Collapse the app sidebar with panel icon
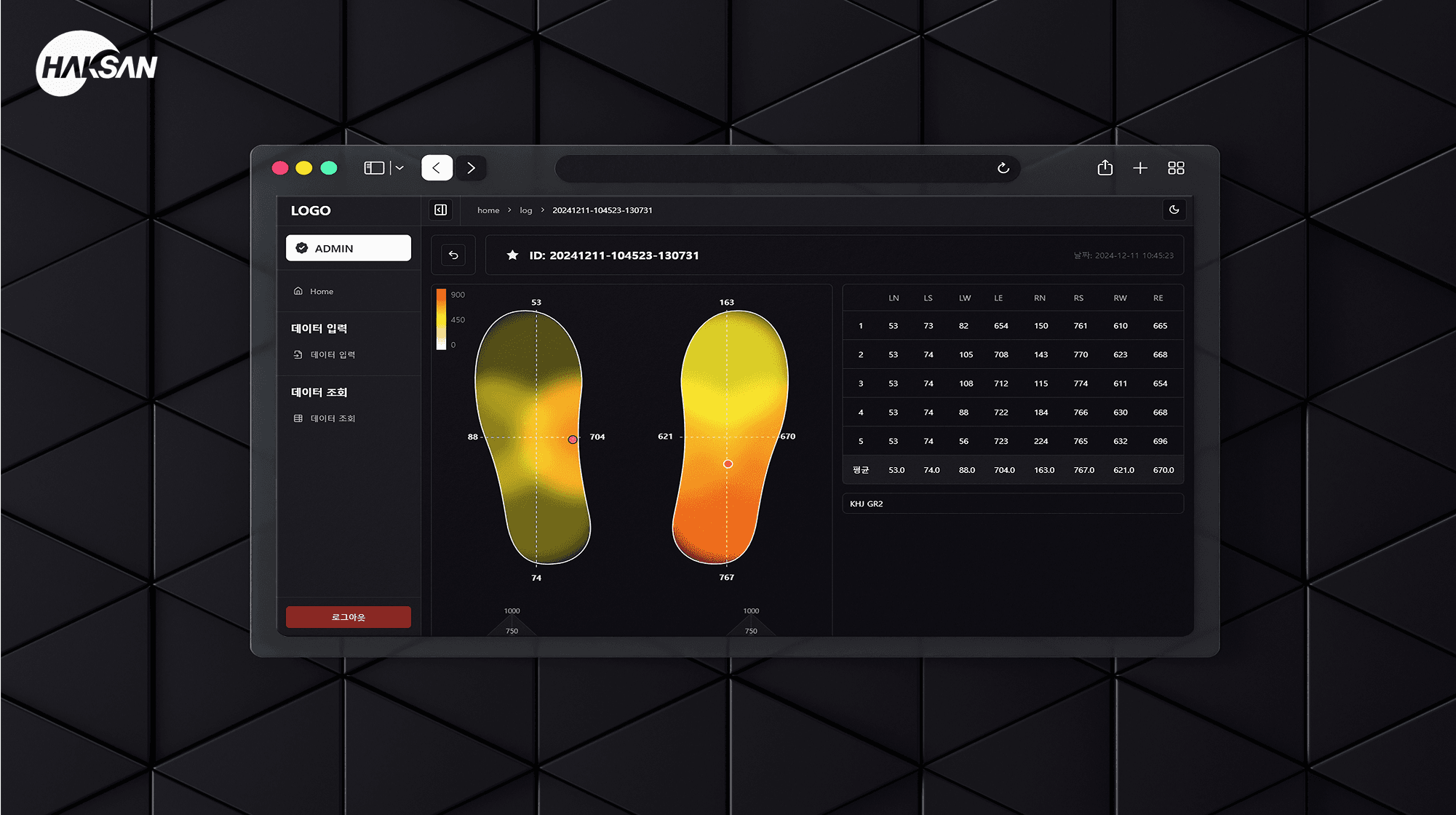 441,210
